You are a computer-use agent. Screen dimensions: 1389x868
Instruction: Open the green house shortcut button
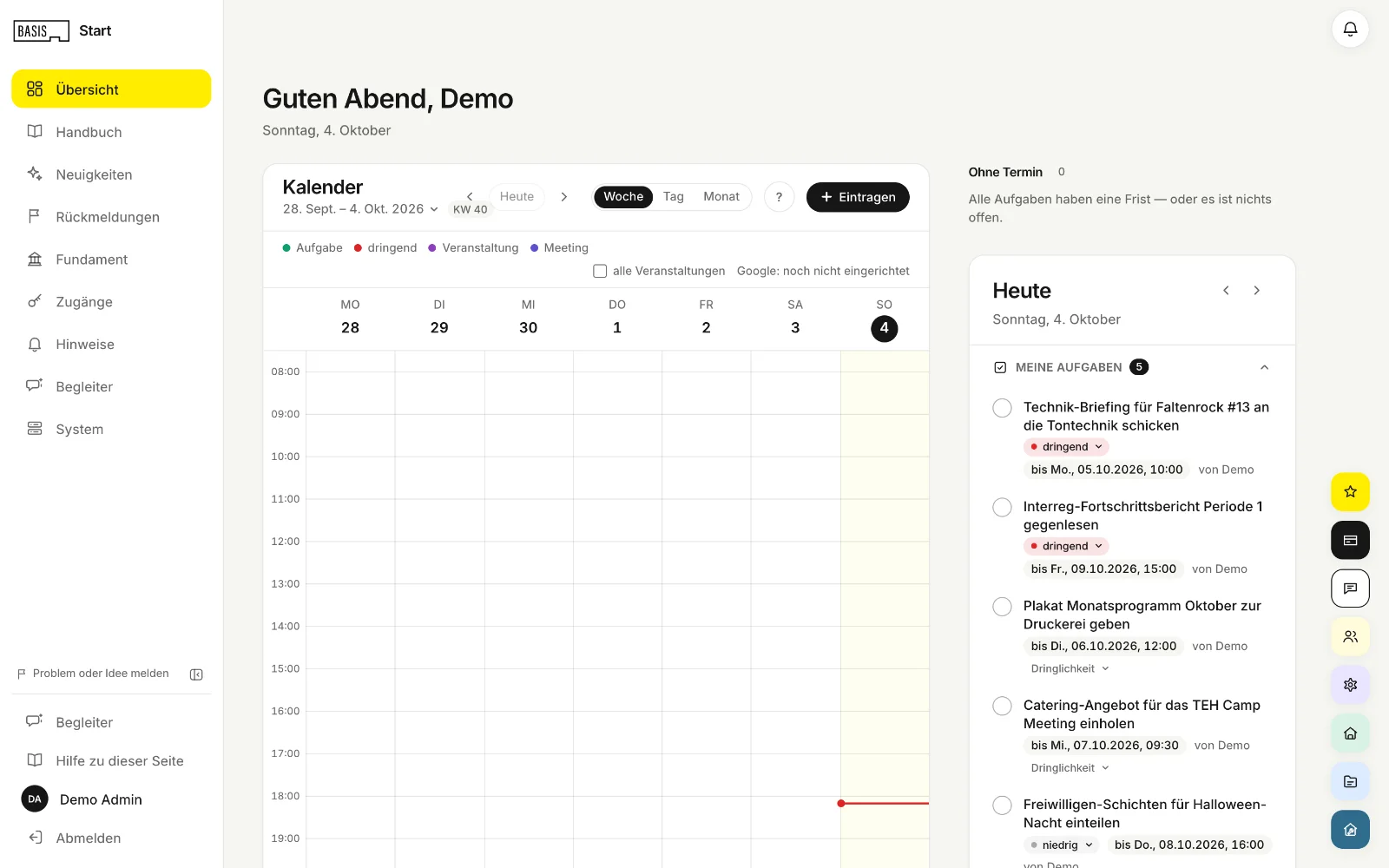[1350, 733]
